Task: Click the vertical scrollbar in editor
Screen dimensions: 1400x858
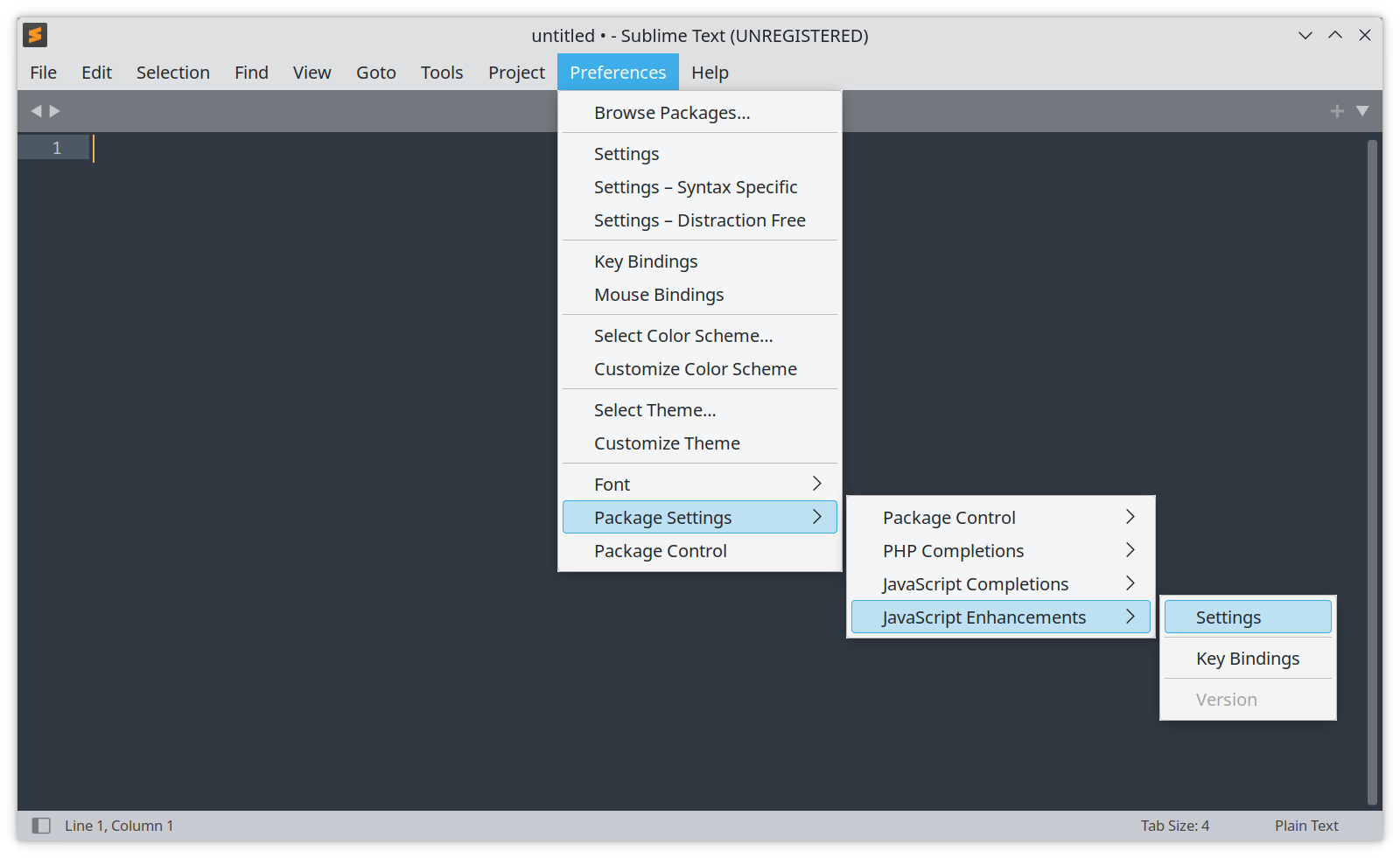Action: coord(1373,472)
